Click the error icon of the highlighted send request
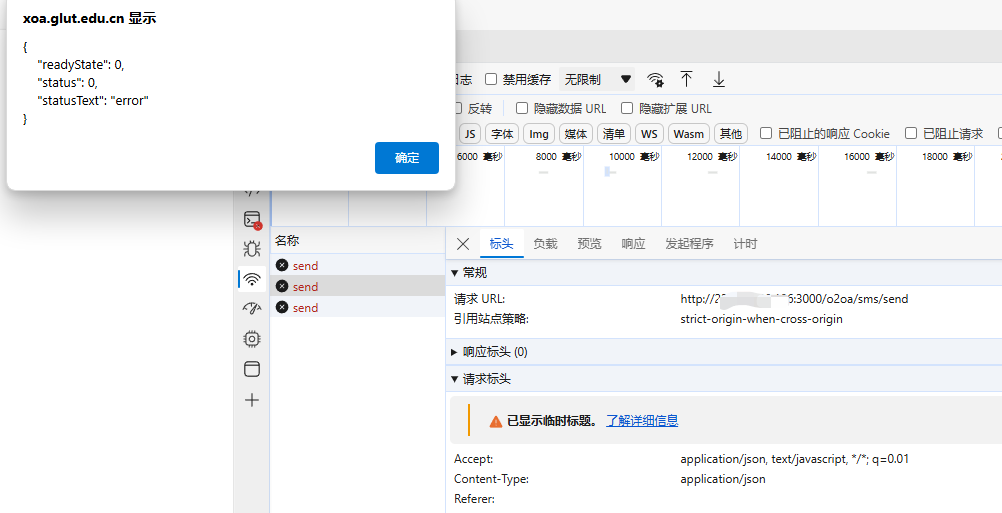Viewport: 1002px width, 513px height. click(x=282, y=286)
